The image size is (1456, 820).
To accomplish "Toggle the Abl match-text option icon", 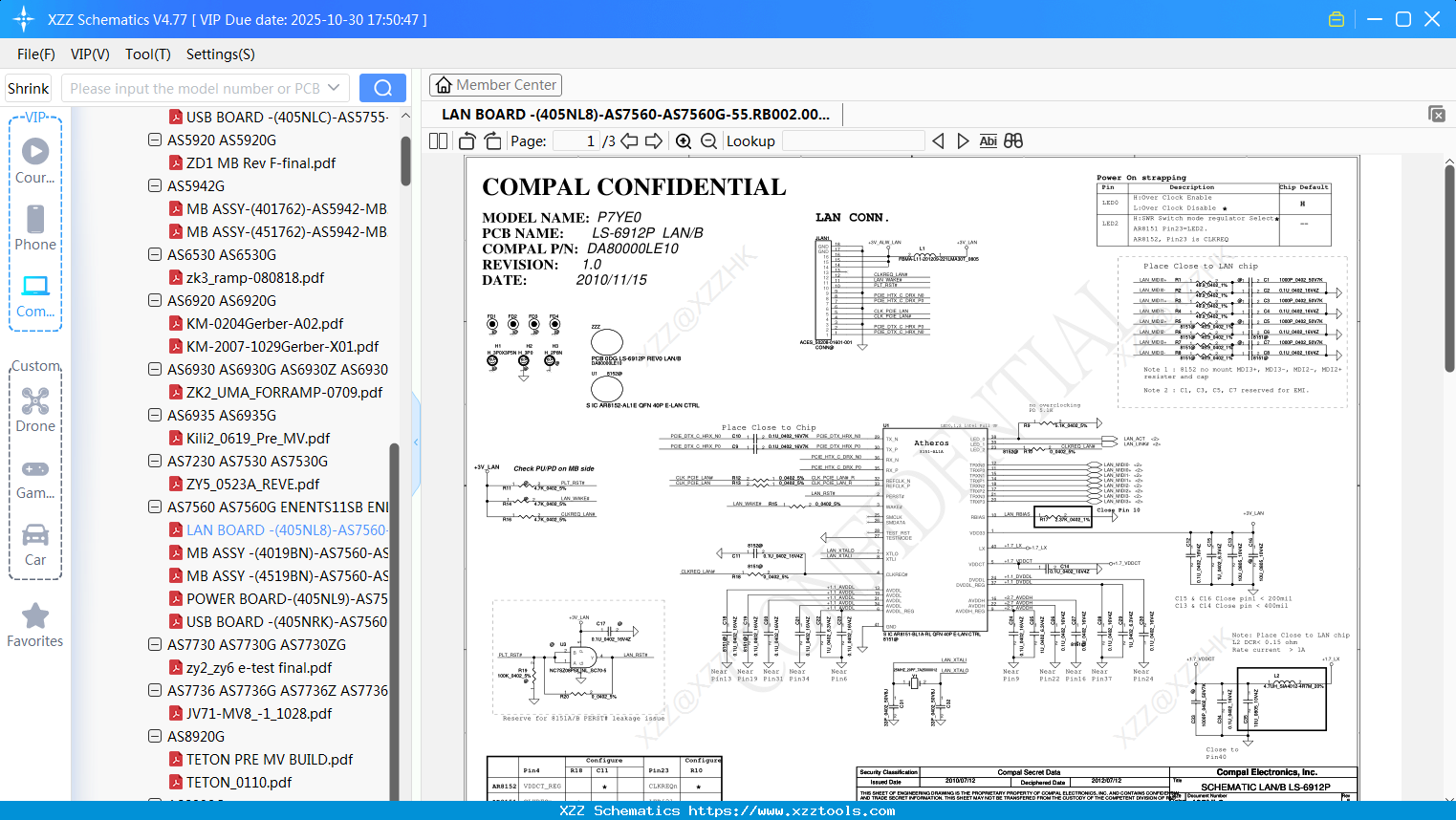I will pyautogui.click(x=989, y=140).
